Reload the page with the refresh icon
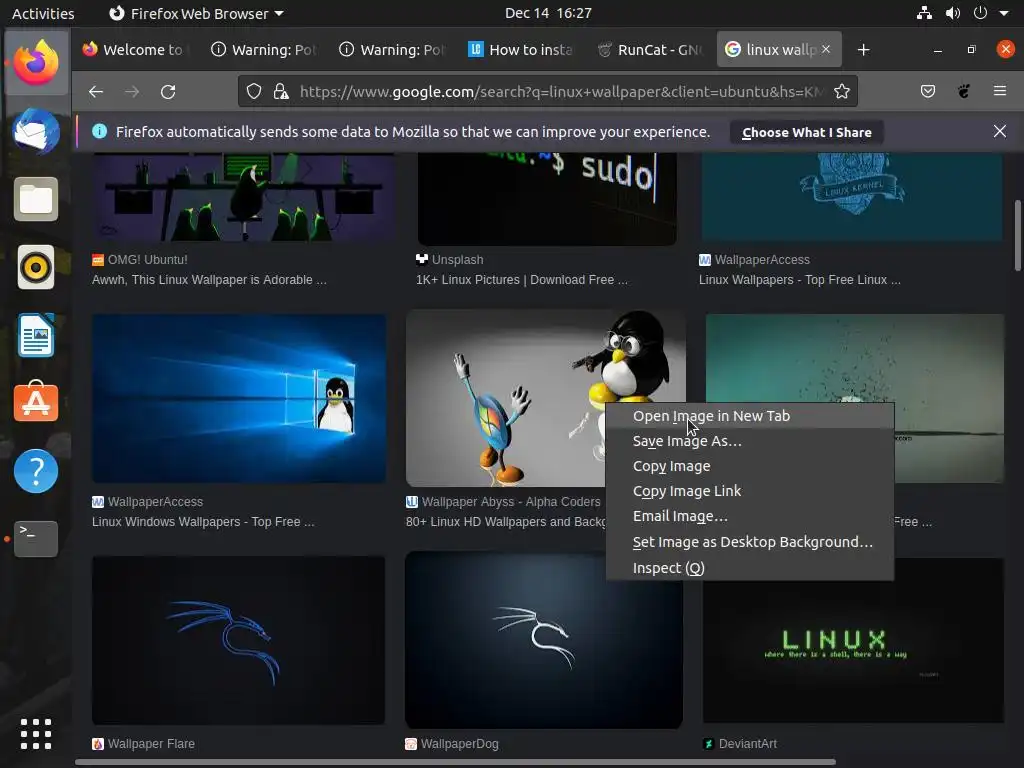The image size is (1024, 768). point(168,92)
